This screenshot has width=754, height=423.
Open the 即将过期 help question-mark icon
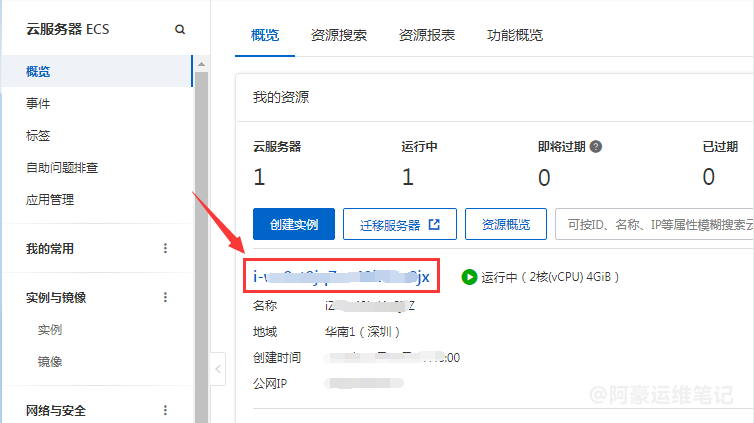pos(596,147)
